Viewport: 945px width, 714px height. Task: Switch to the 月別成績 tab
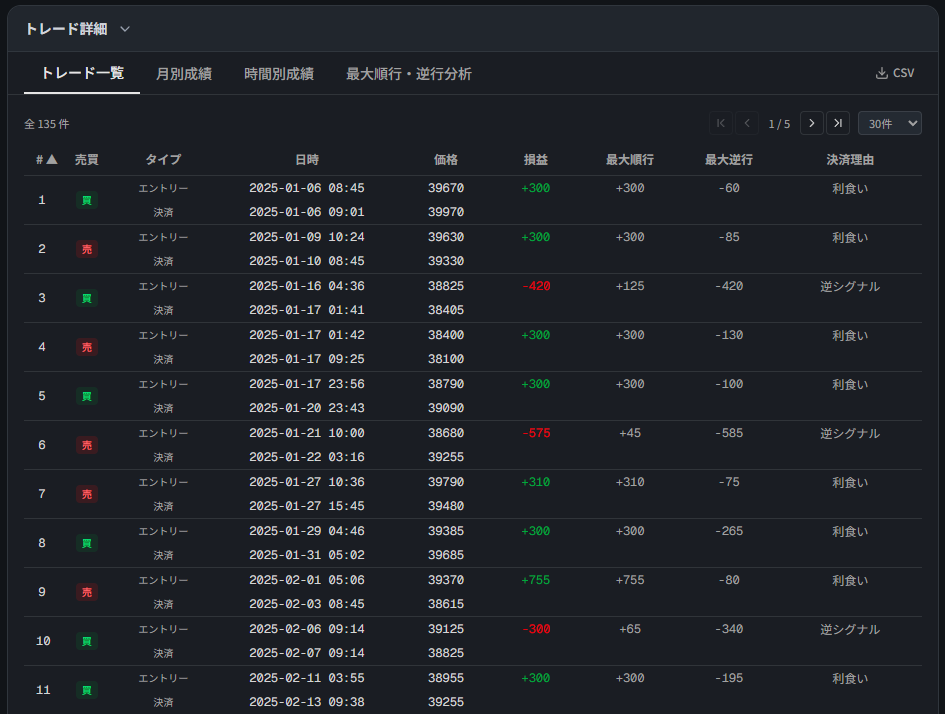pyautogui.click(x=184, y=74)
